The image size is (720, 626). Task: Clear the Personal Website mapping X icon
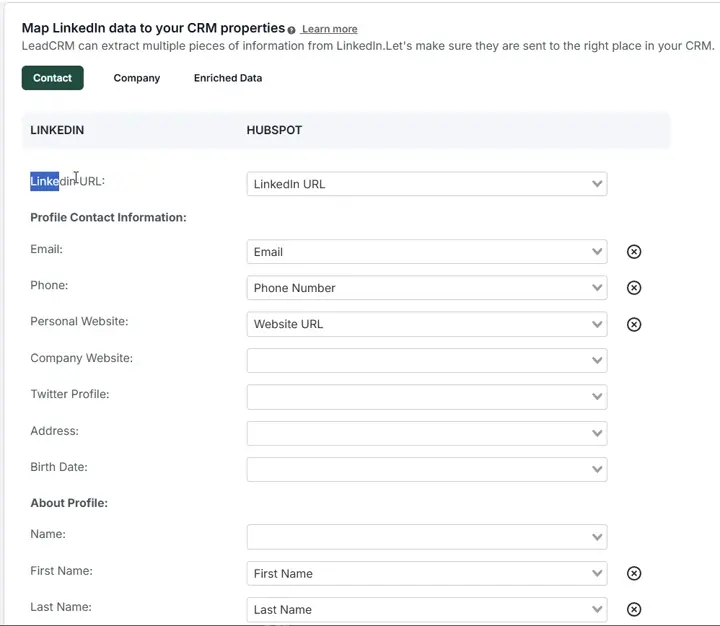[x=634, y=324]
